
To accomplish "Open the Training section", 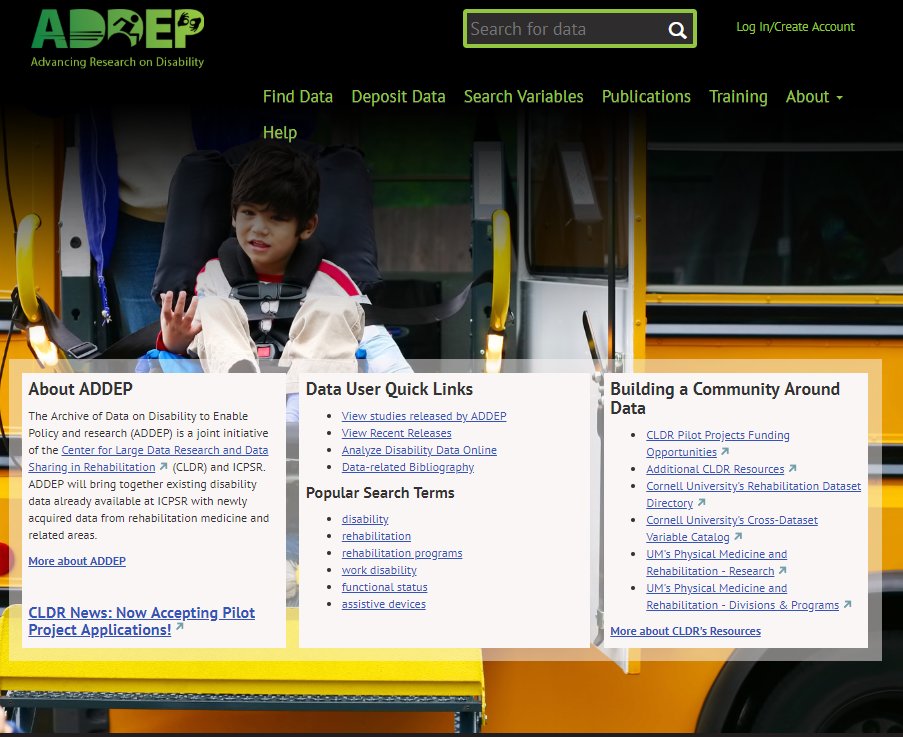I will coord(738,96).
